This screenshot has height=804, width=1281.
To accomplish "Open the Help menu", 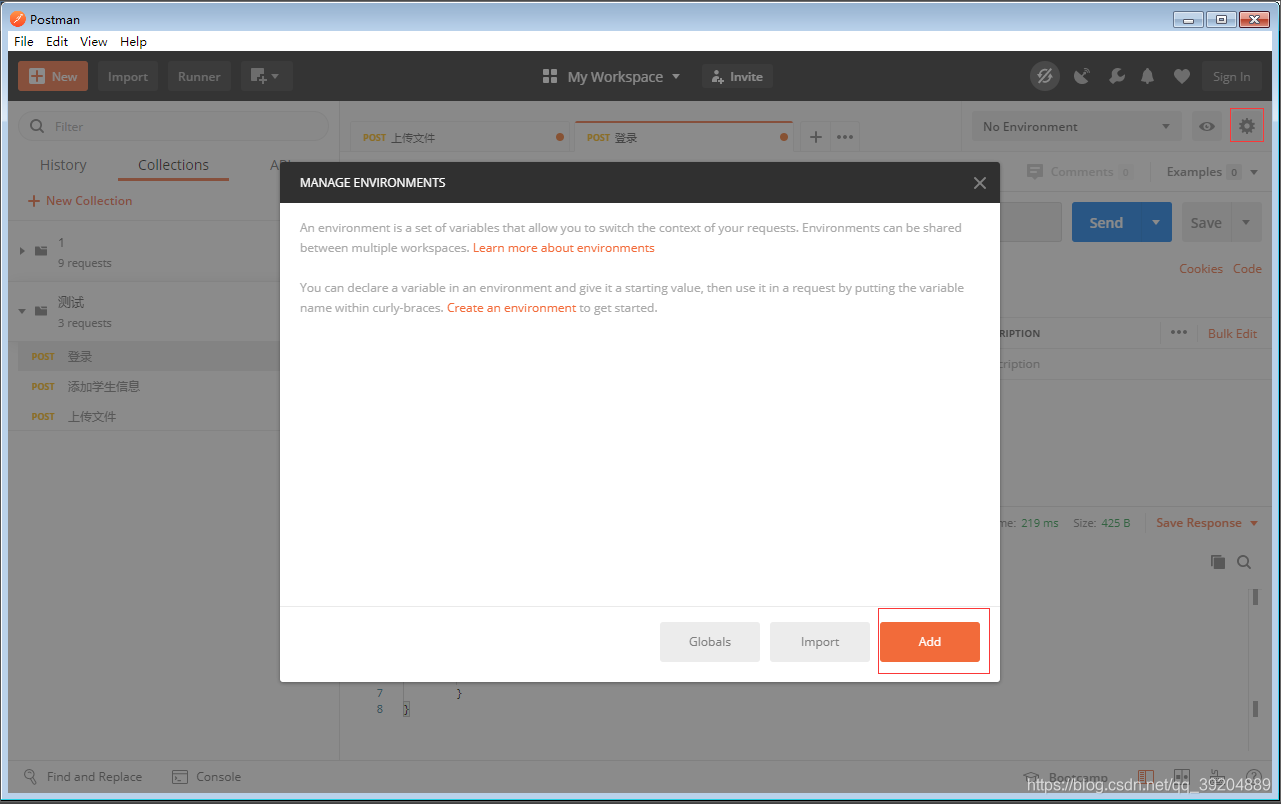I will coord(133,42).
